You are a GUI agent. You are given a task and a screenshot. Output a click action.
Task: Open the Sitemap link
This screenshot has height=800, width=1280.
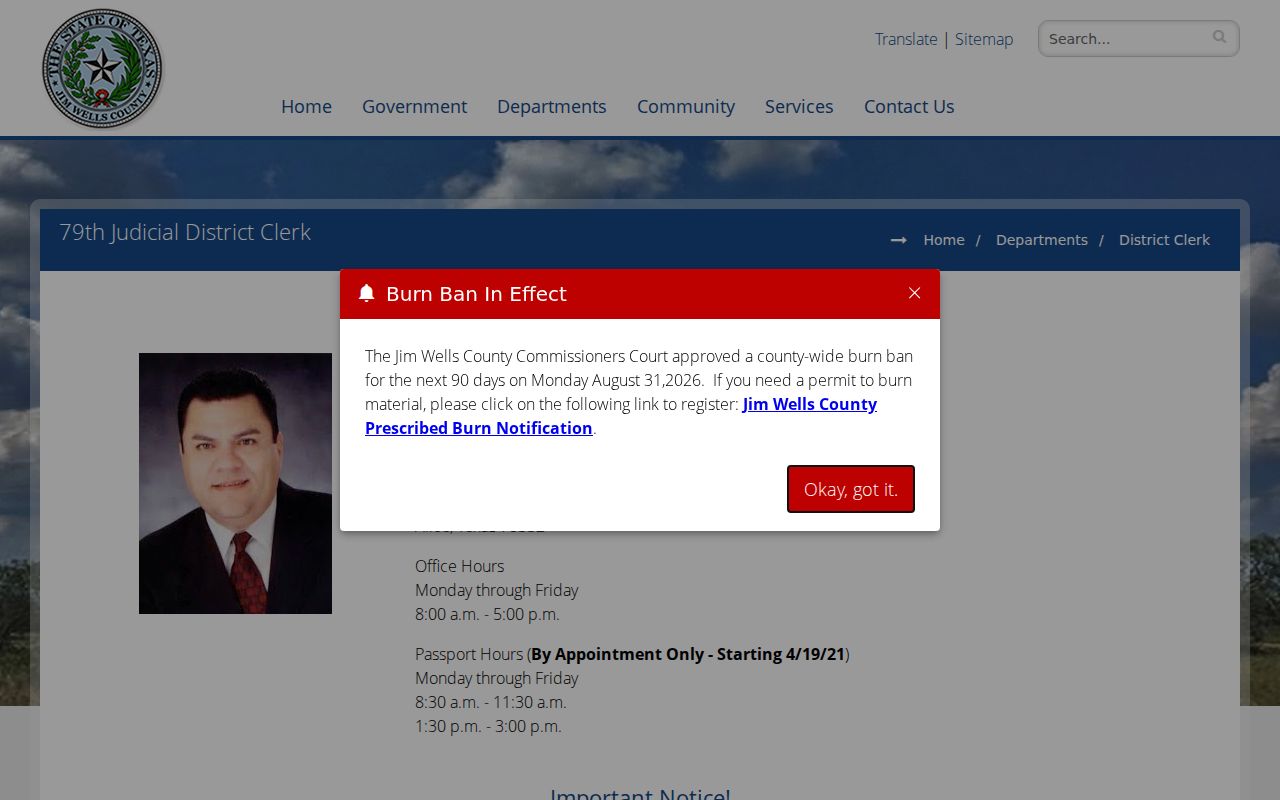[x=984, y=39]
